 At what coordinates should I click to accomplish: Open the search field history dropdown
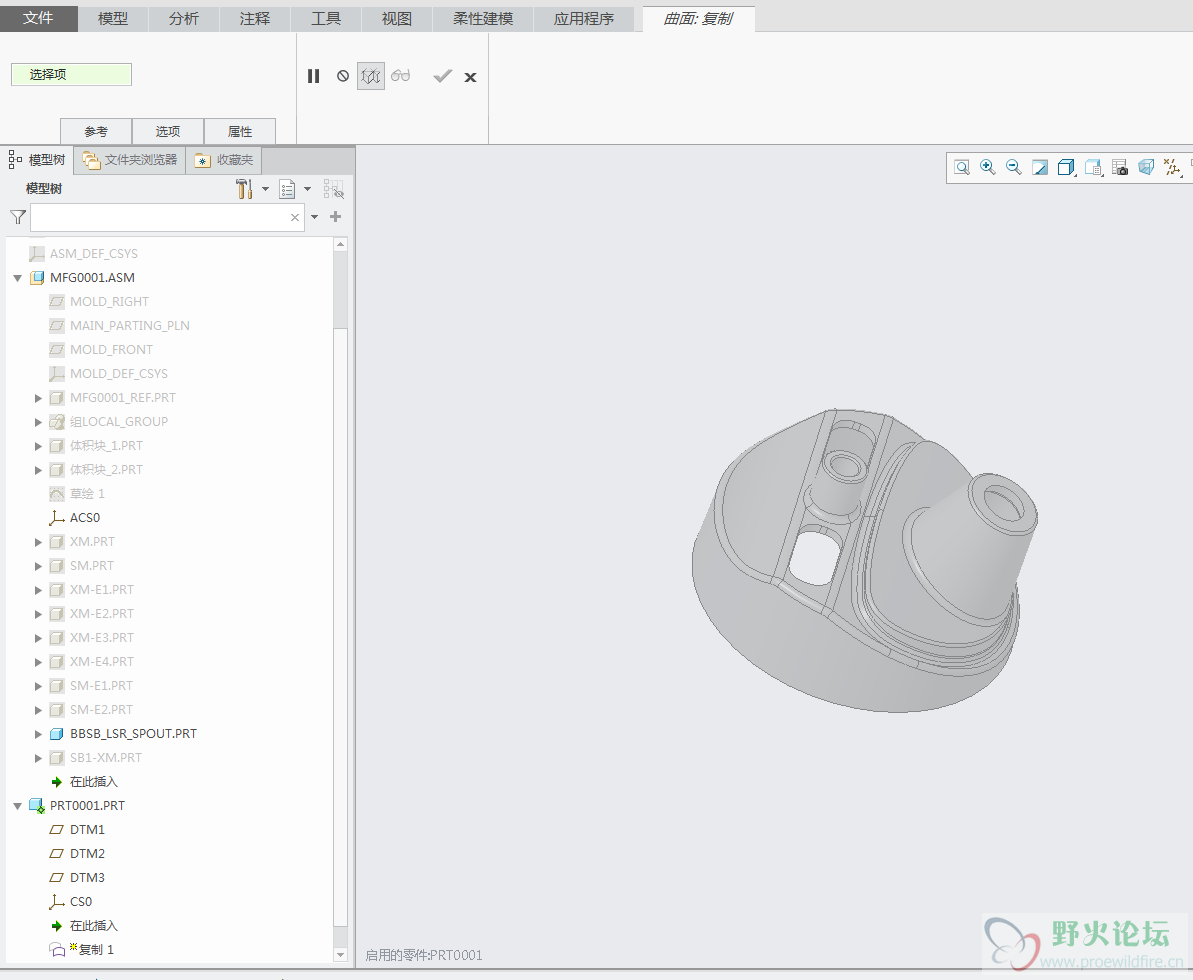tap(314, 218)
